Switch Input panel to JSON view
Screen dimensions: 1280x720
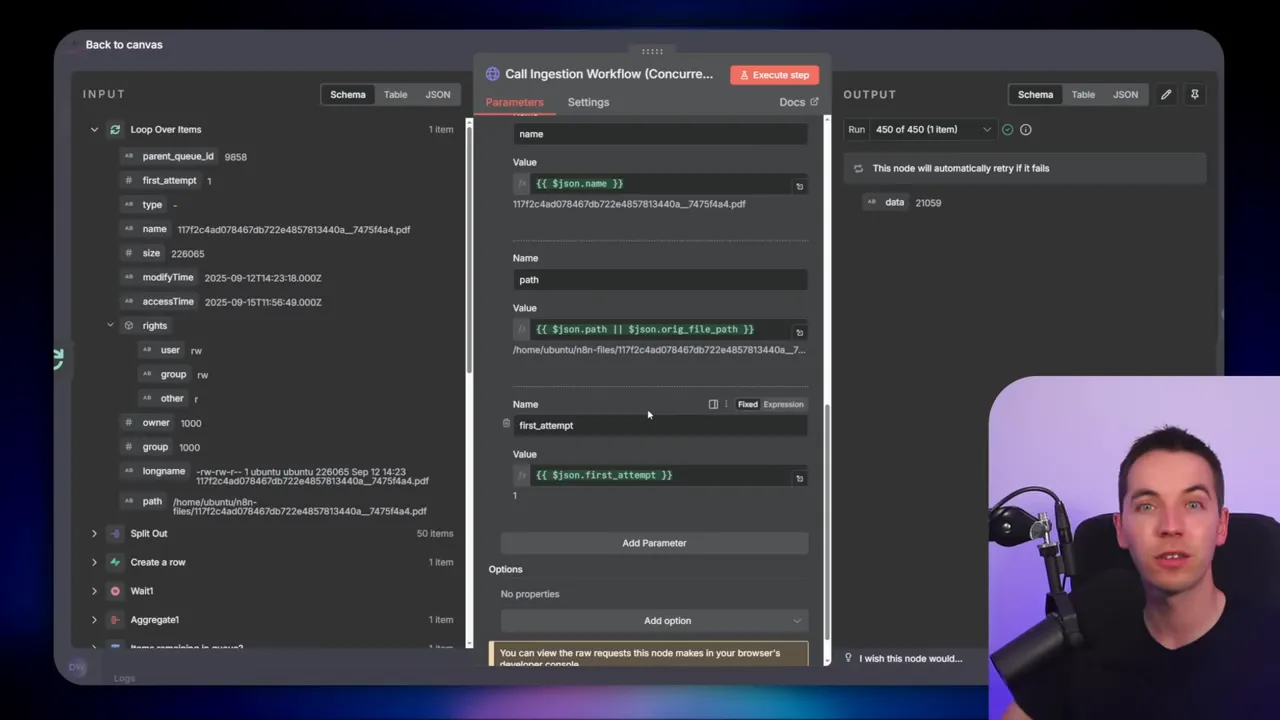(x=438, y=94)
